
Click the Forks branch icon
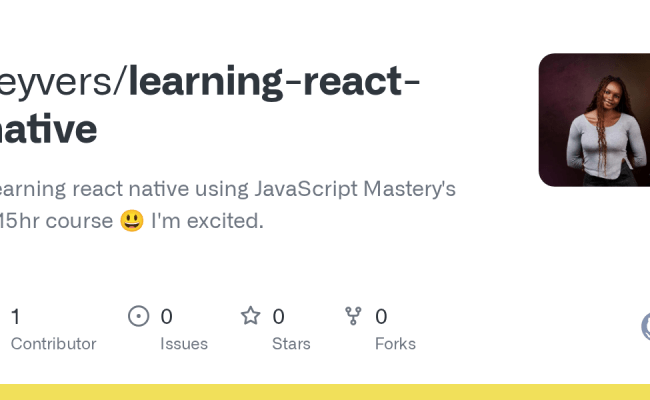point(353,316)
